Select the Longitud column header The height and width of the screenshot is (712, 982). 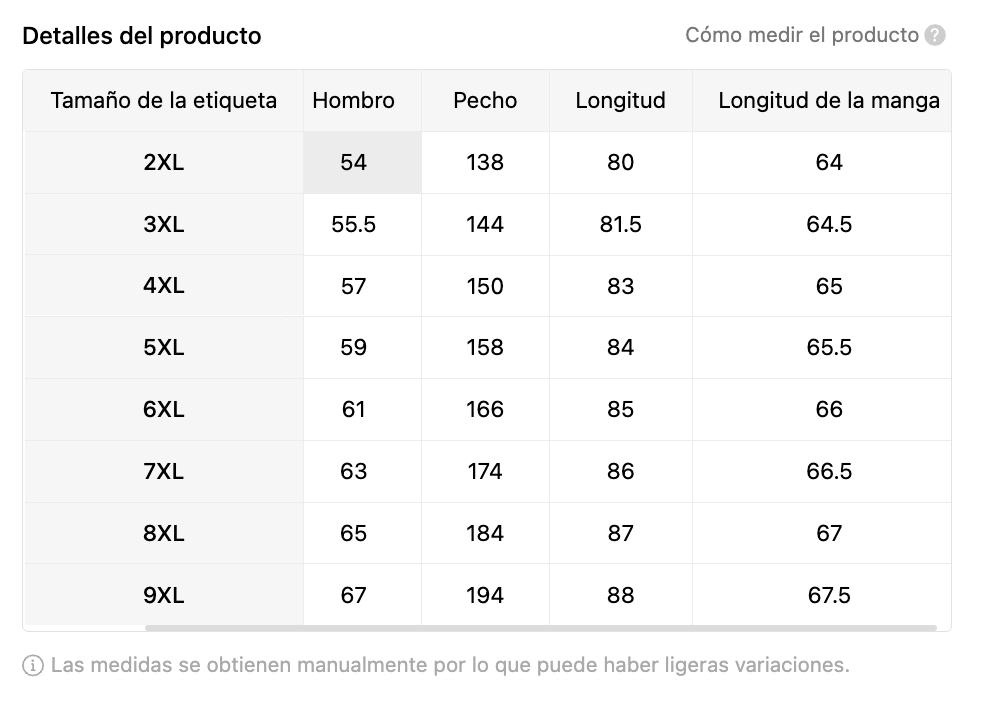[621, 100]
